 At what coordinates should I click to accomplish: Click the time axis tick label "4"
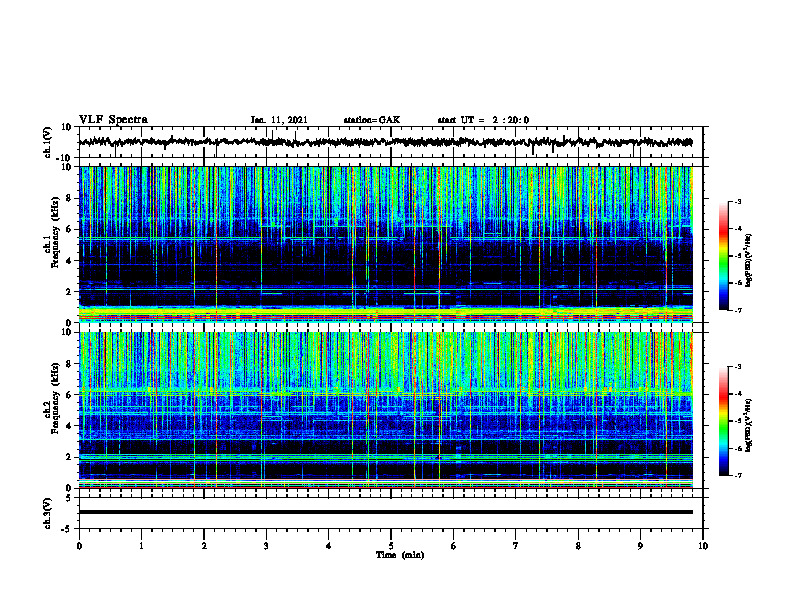click(x=329, y=546)
